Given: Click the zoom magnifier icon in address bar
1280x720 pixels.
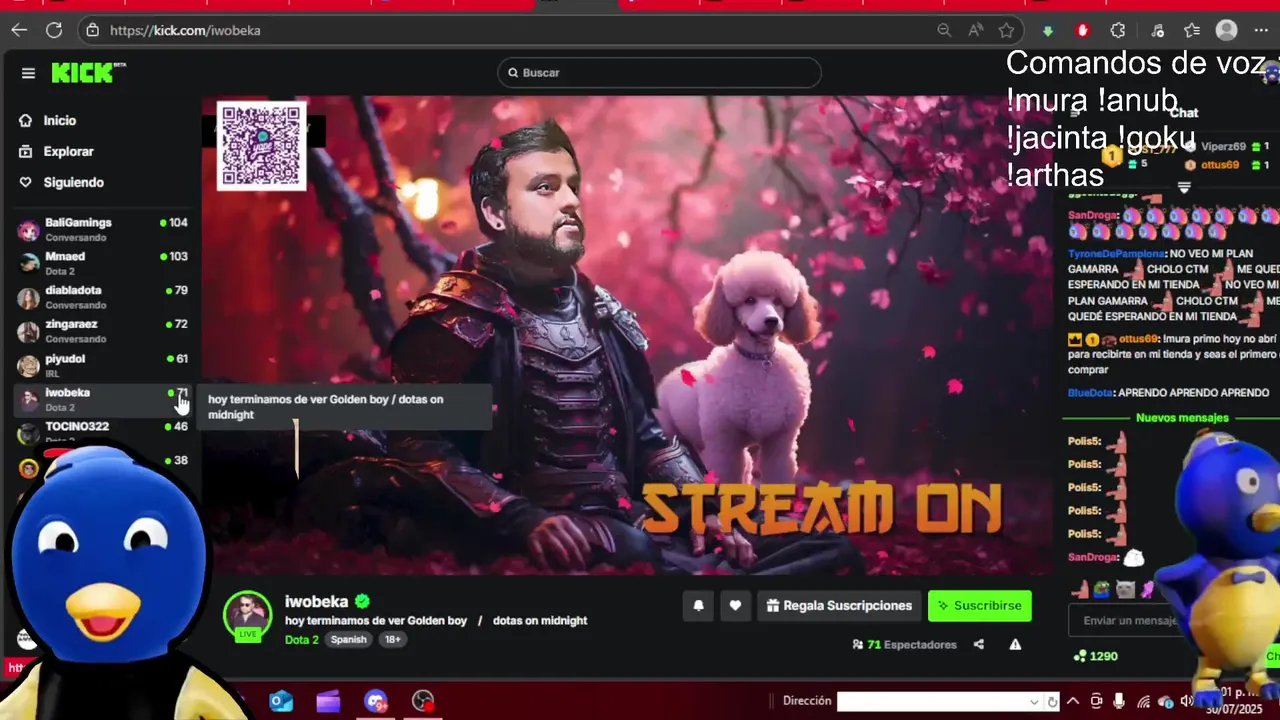Looking at the screenshot, I should click(944, 30).
